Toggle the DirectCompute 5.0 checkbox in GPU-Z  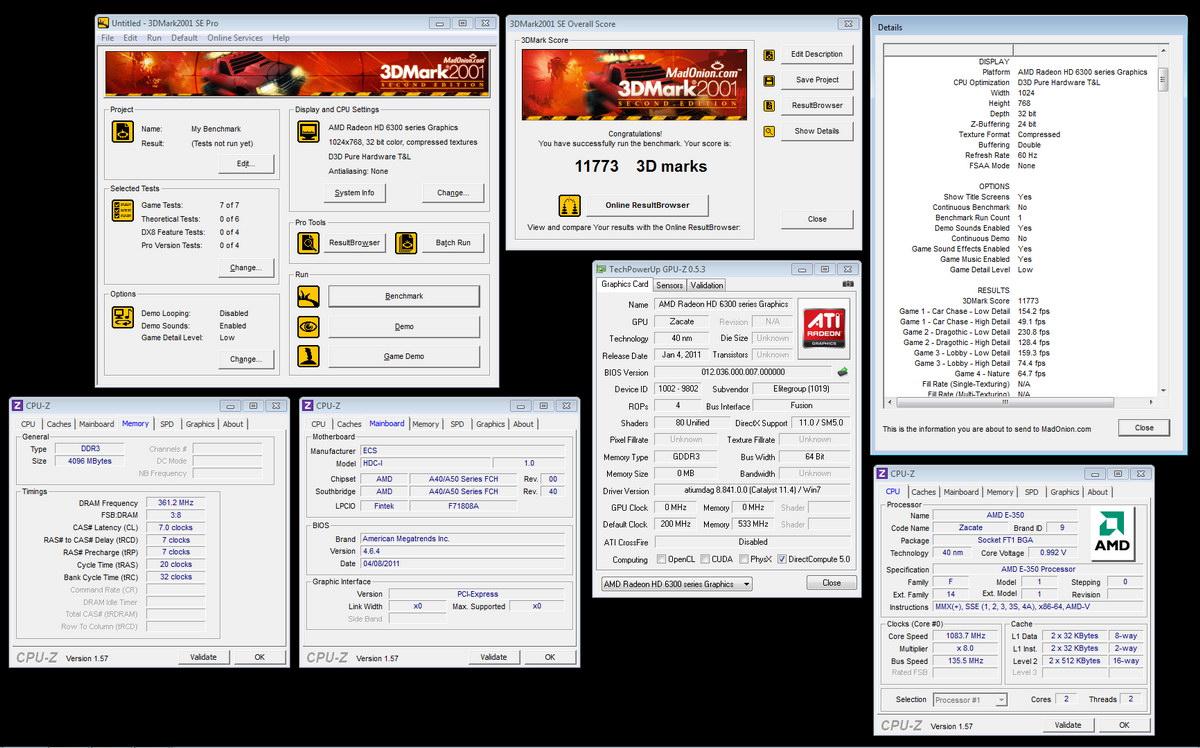click(783, 560)
